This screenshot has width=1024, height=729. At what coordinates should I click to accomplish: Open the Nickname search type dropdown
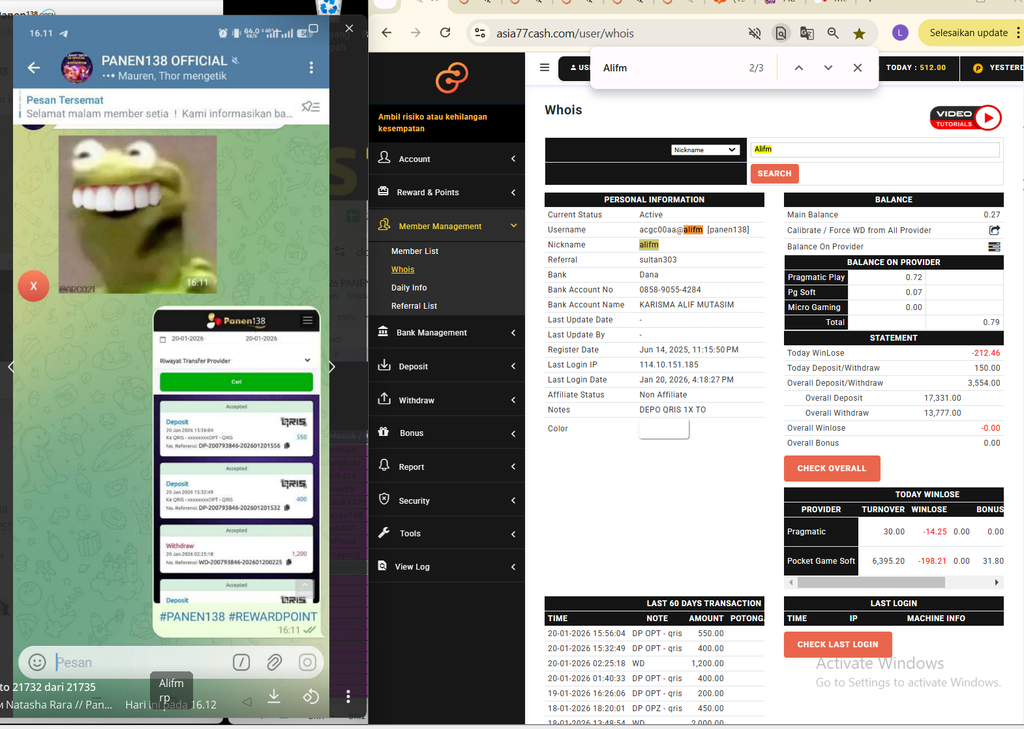click(705, 150)
